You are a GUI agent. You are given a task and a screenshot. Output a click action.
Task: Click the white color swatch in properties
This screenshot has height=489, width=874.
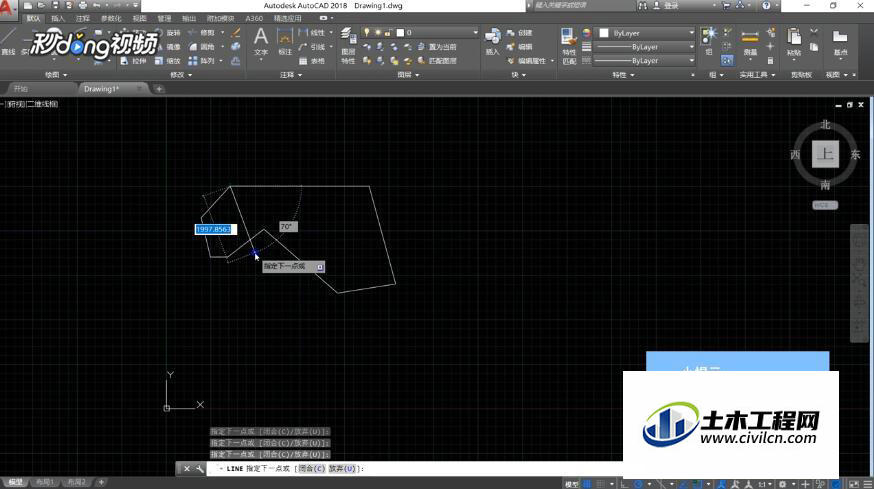(604, 33)
